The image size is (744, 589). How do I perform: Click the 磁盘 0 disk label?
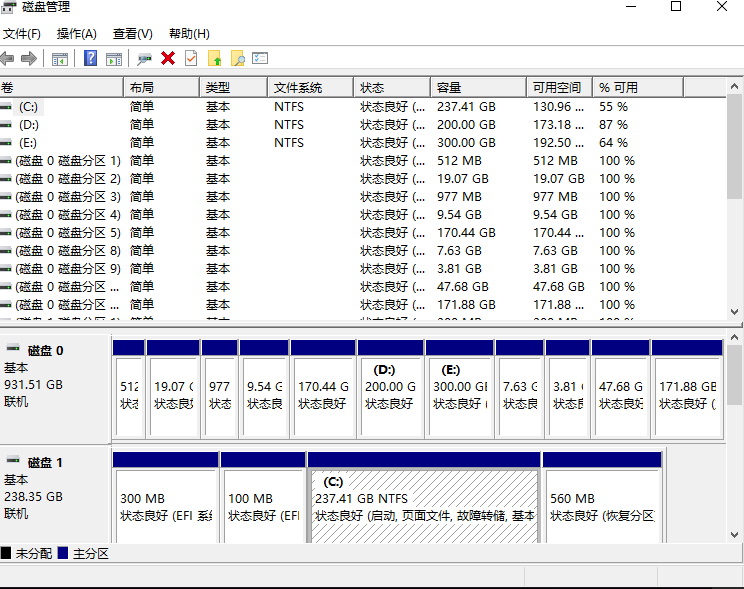click(x=46, y=350)
